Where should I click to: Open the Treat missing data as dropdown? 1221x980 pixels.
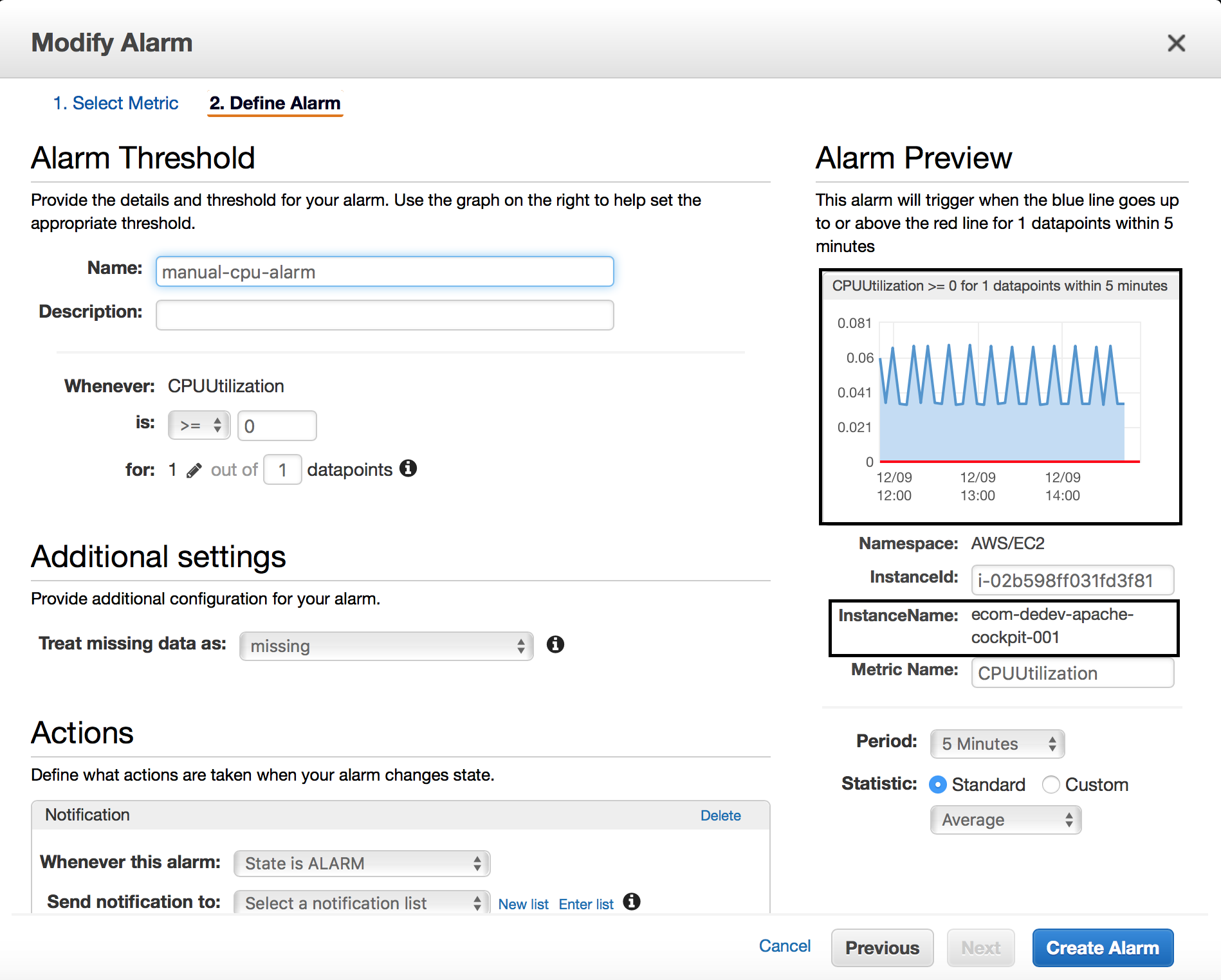point(386,646)
